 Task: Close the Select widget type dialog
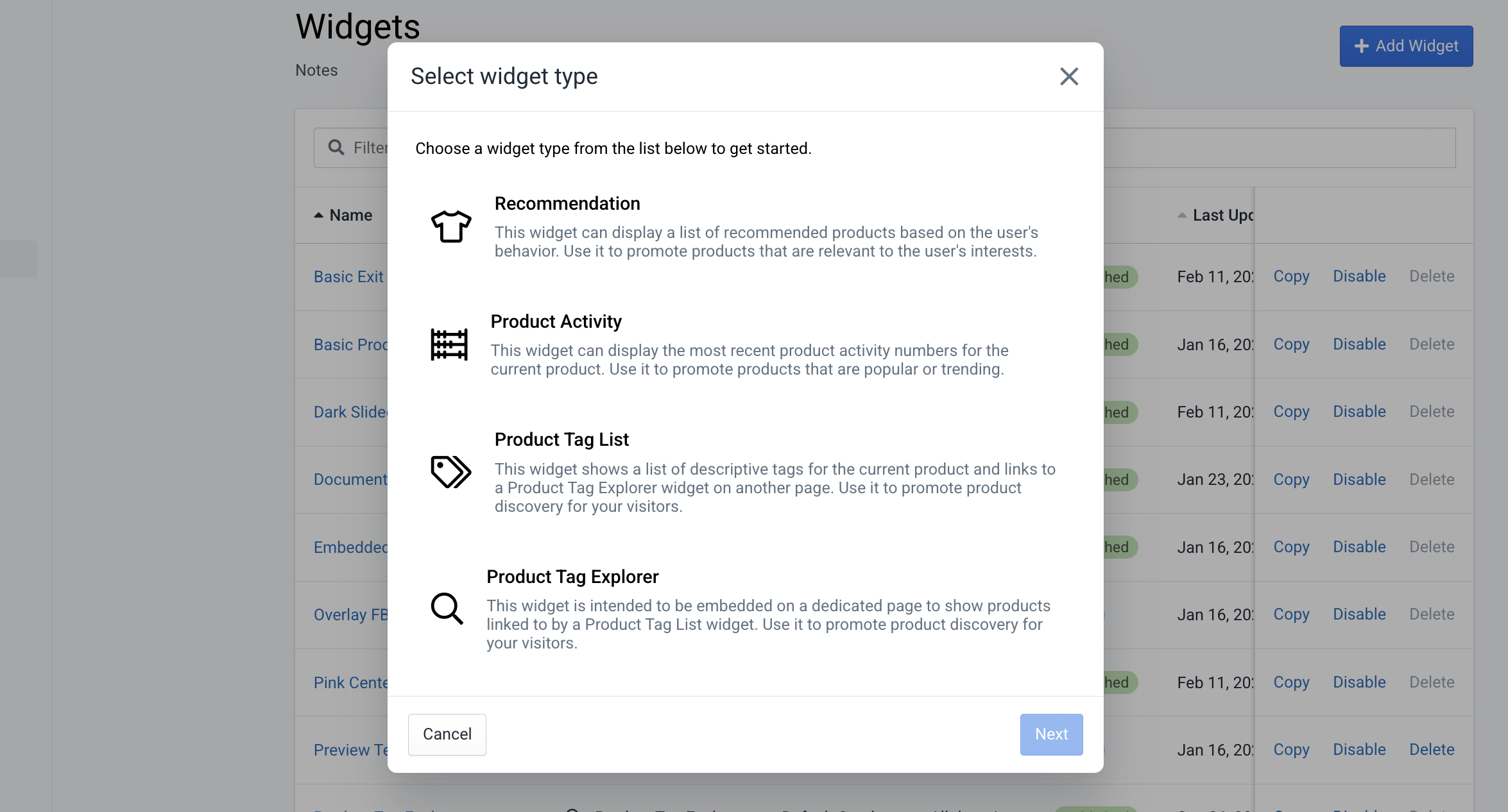pos(1068,76)
